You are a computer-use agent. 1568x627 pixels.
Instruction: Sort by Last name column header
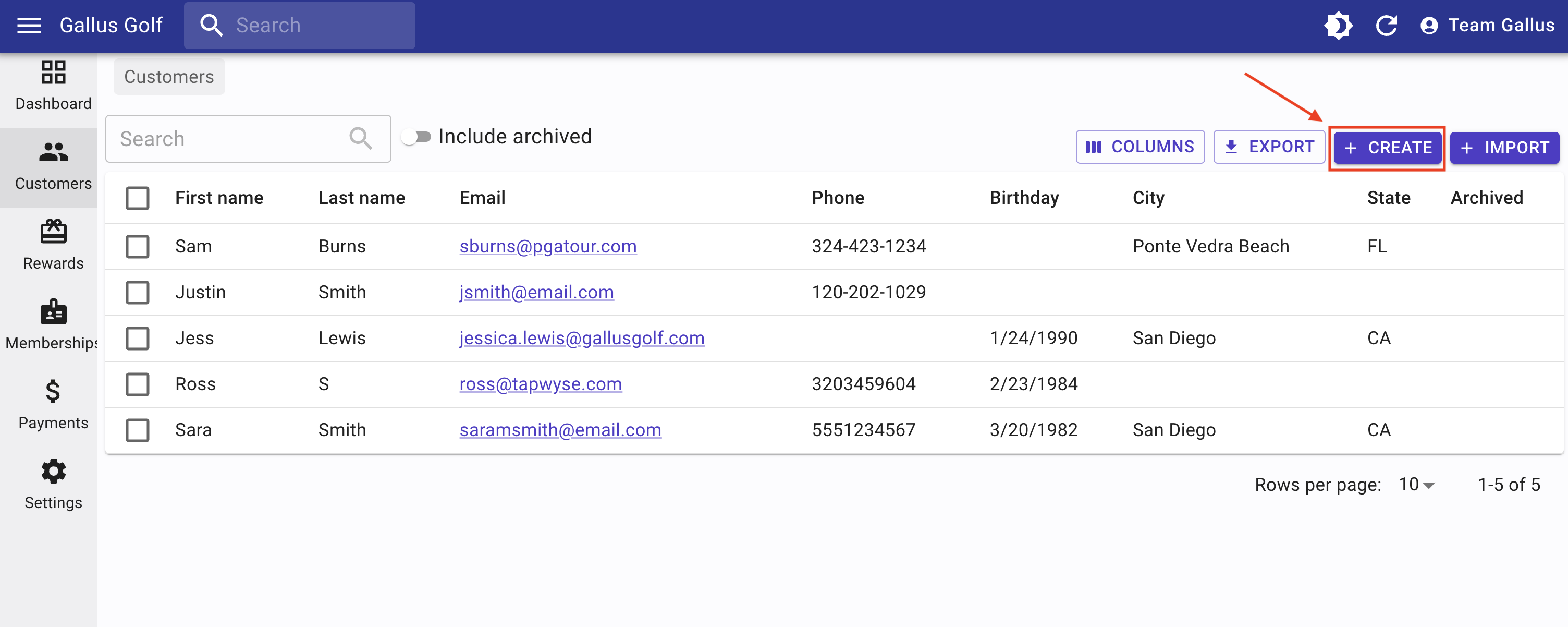pos(362,198)
